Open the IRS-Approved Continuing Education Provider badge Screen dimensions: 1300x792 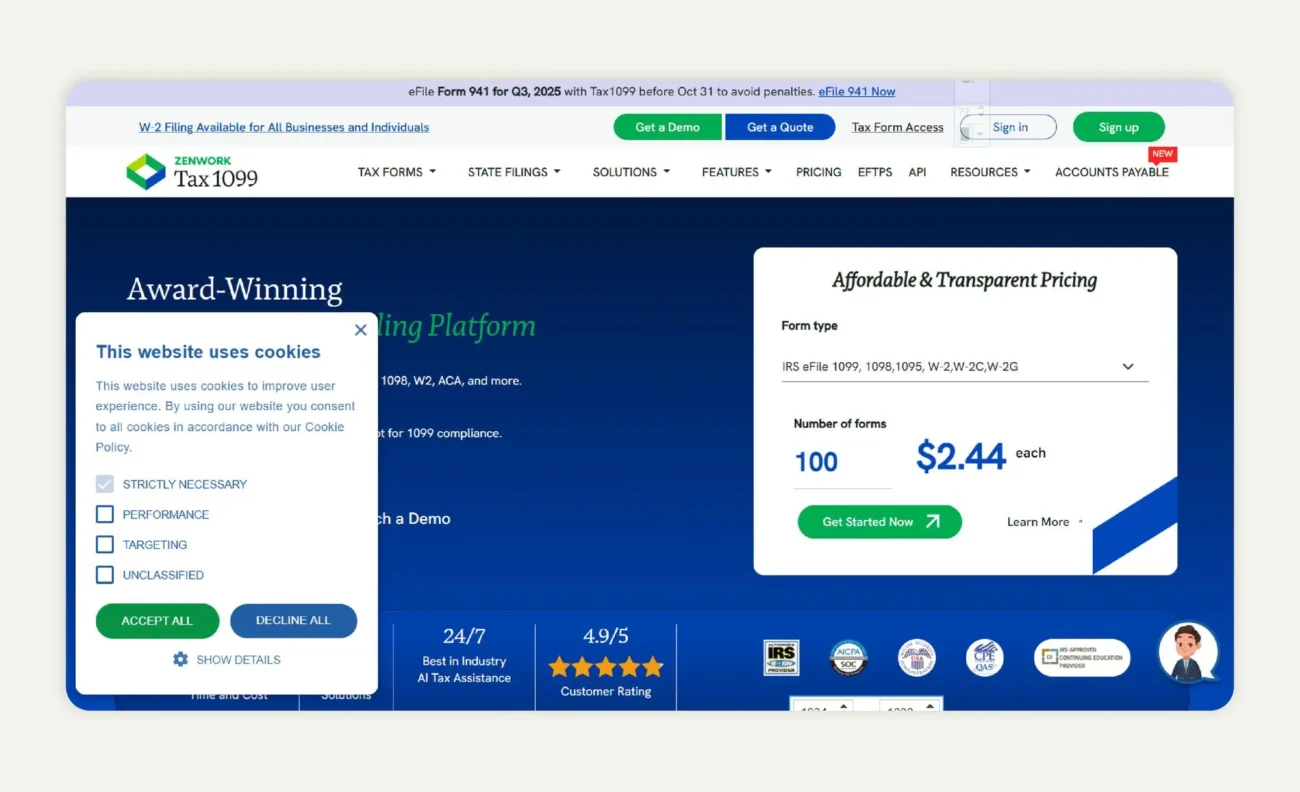pos(1082,657)
